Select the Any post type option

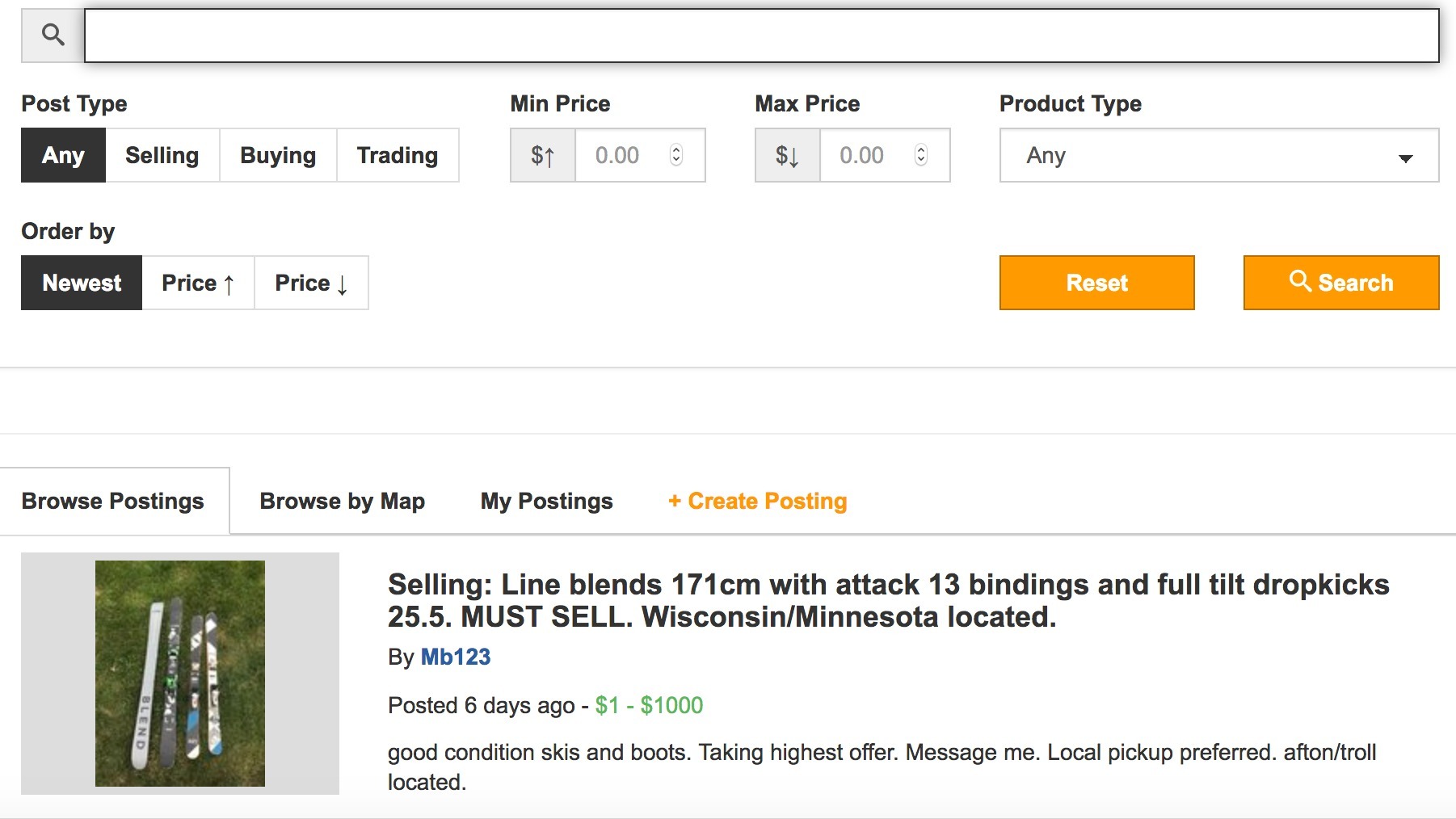tap(63, 155)
